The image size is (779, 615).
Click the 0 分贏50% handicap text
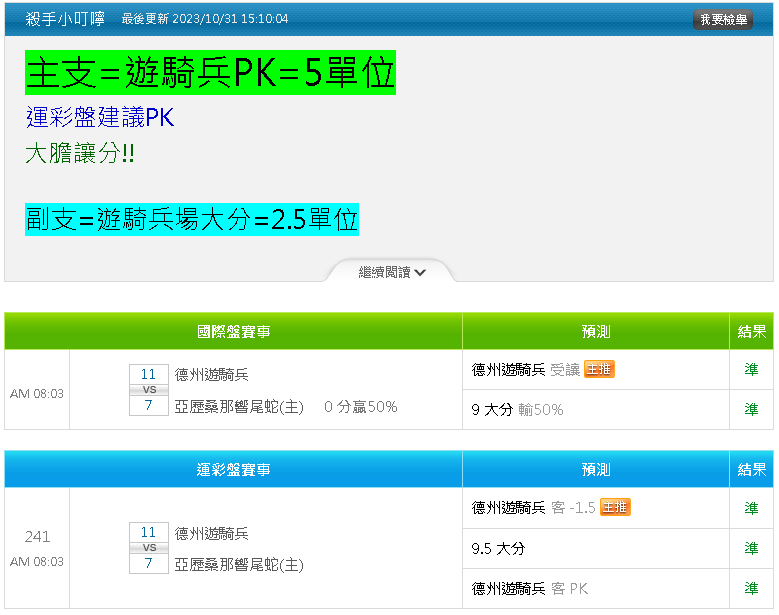point(361,407)
